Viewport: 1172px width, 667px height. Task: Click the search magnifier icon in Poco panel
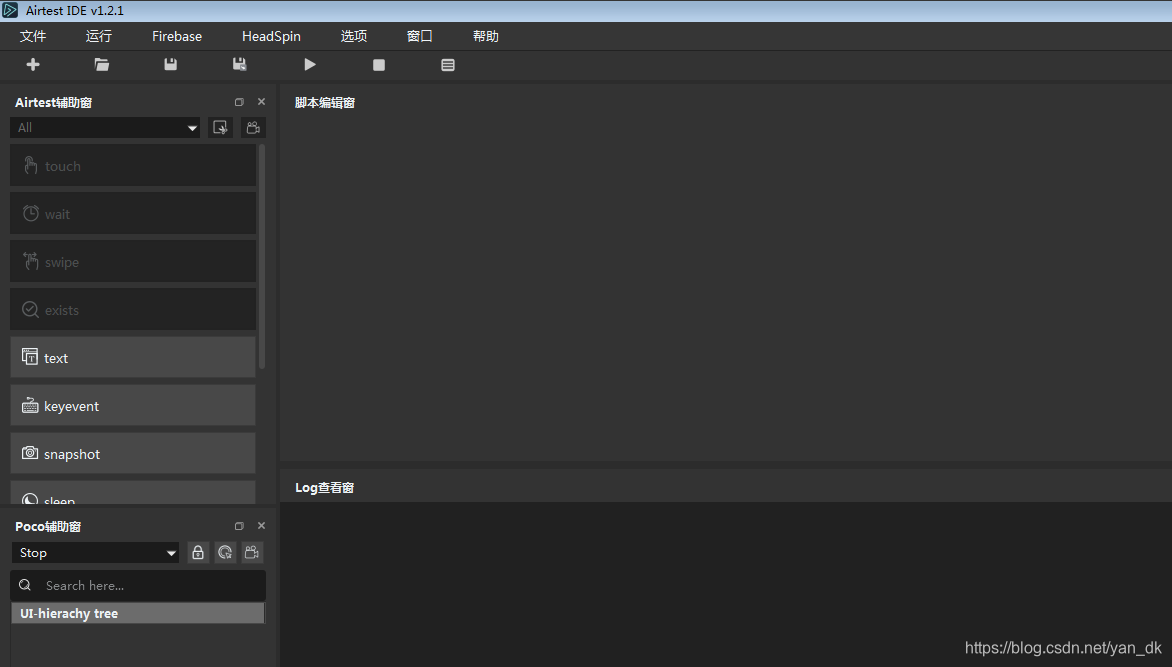tap(25, 585)
